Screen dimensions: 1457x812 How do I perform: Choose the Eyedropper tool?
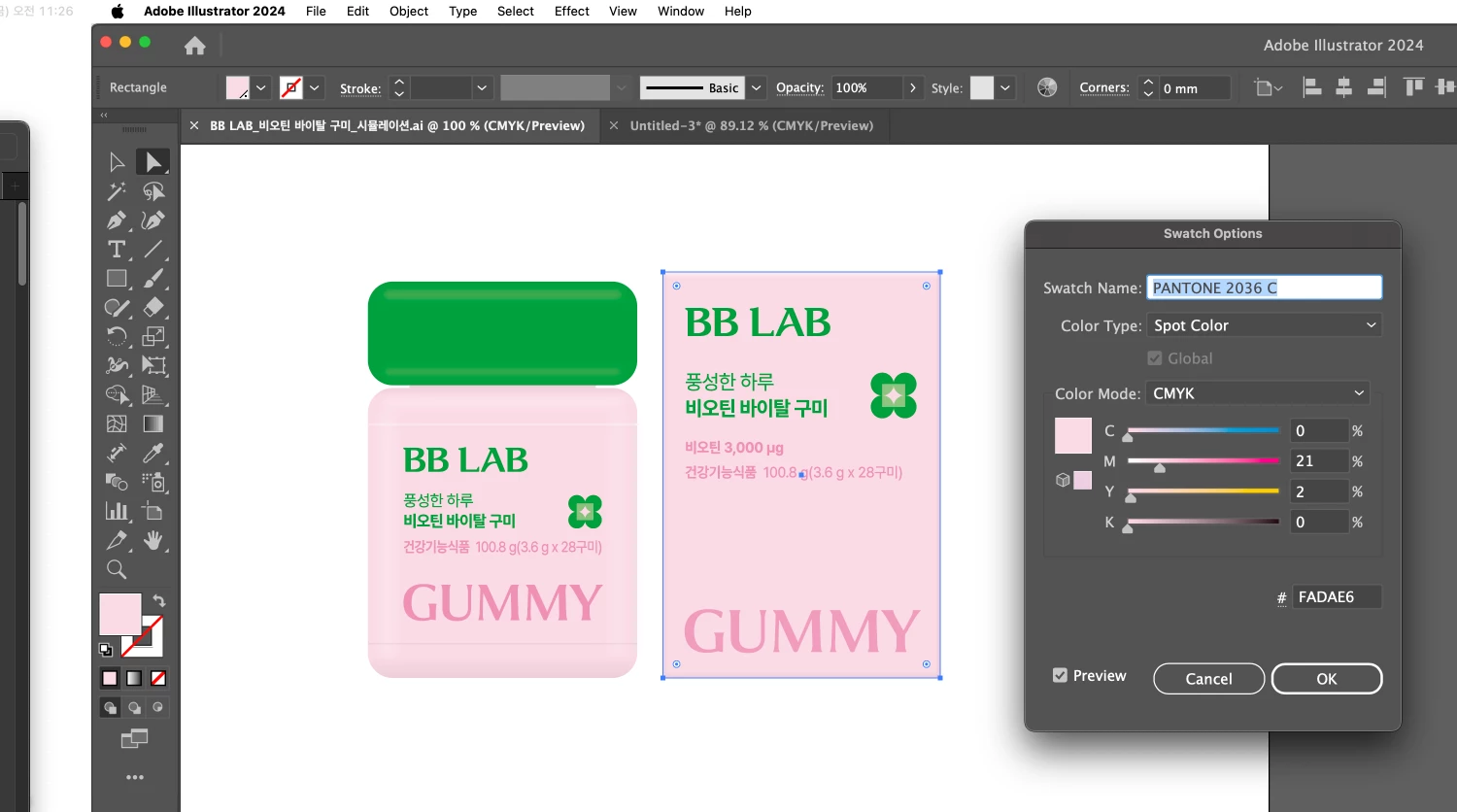click(x=153, y=454)
